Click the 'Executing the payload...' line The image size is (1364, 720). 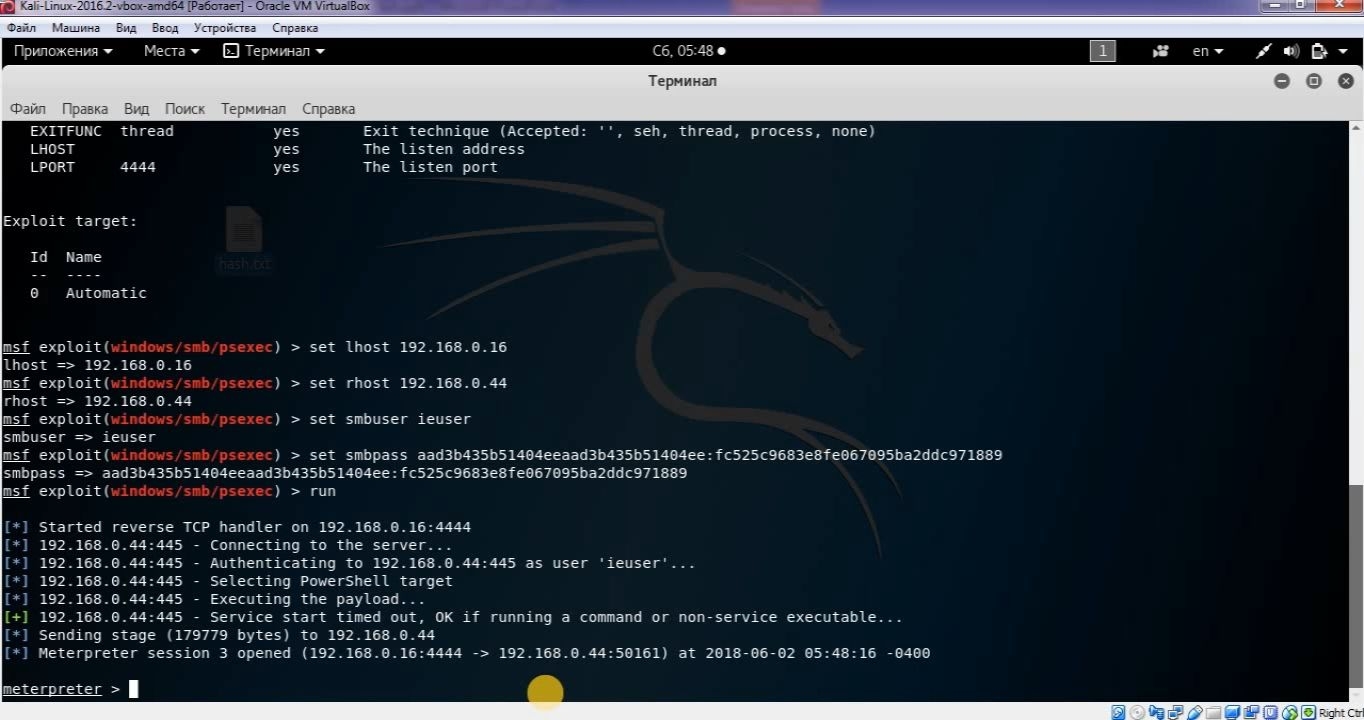click(x=214, y=599)
